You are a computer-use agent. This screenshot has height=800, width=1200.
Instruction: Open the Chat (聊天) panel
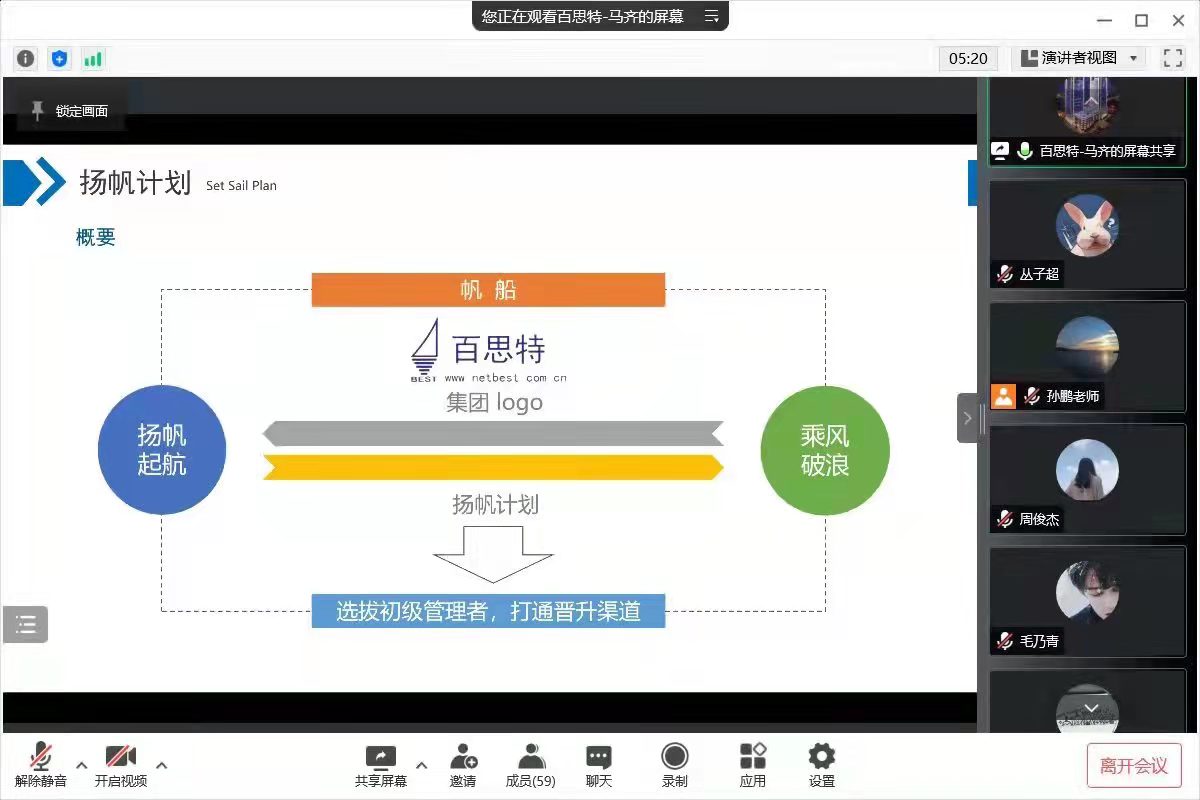[x=599, y=765]
